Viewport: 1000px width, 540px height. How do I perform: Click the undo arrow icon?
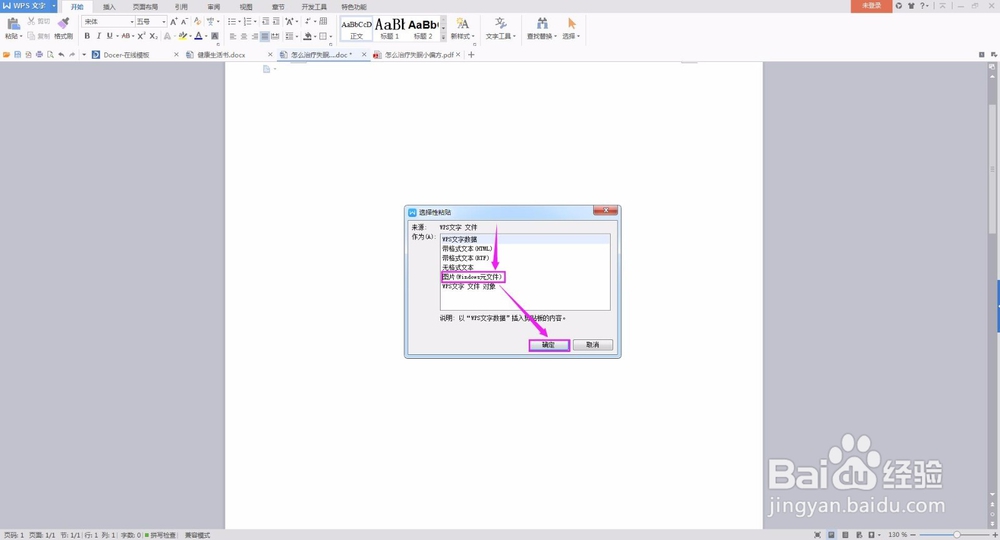pyautogui.click(x=61, y=55)
